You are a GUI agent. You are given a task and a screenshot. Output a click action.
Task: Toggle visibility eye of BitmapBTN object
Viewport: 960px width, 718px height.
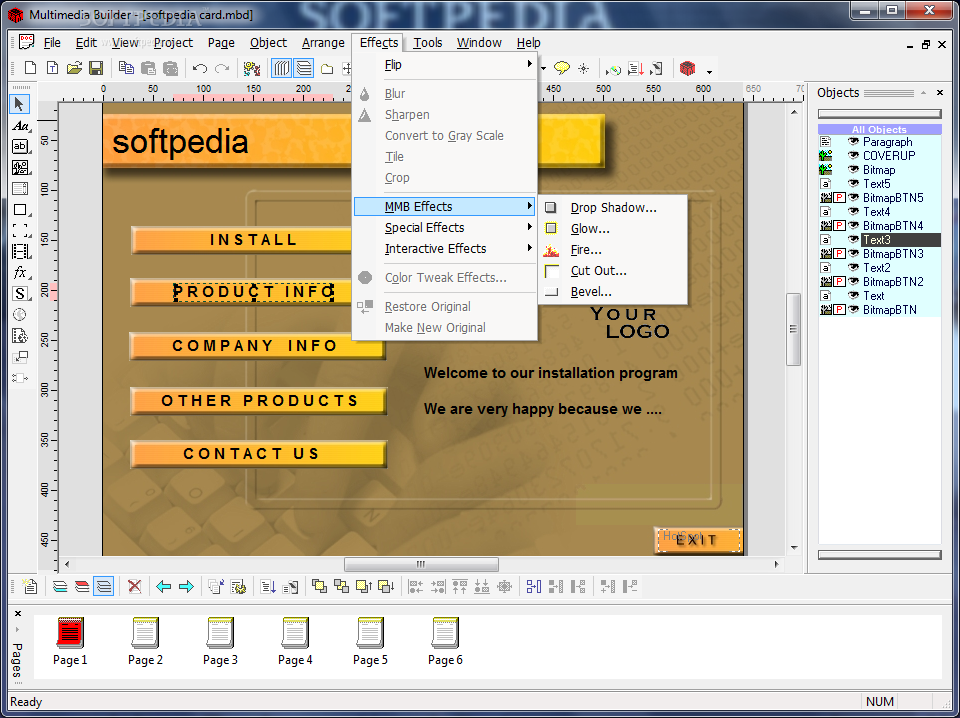click(x=853, y=310)
